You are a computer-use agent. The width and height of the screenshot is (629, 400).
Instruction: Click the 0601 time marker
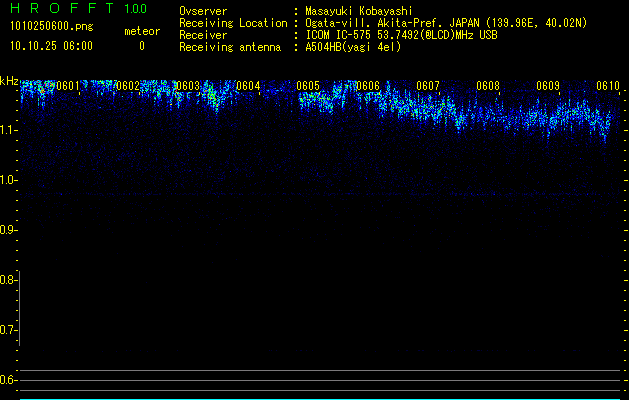pos(68,86)
